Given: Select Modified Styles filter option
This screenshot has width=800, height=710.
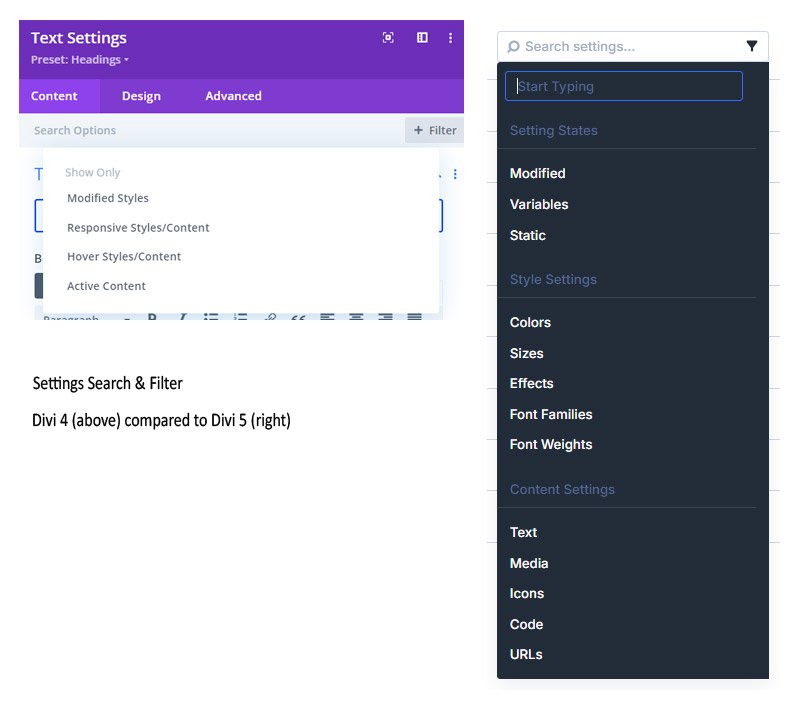Looking at the screenshot, I should pyautogui.click(x=108, y=198).
